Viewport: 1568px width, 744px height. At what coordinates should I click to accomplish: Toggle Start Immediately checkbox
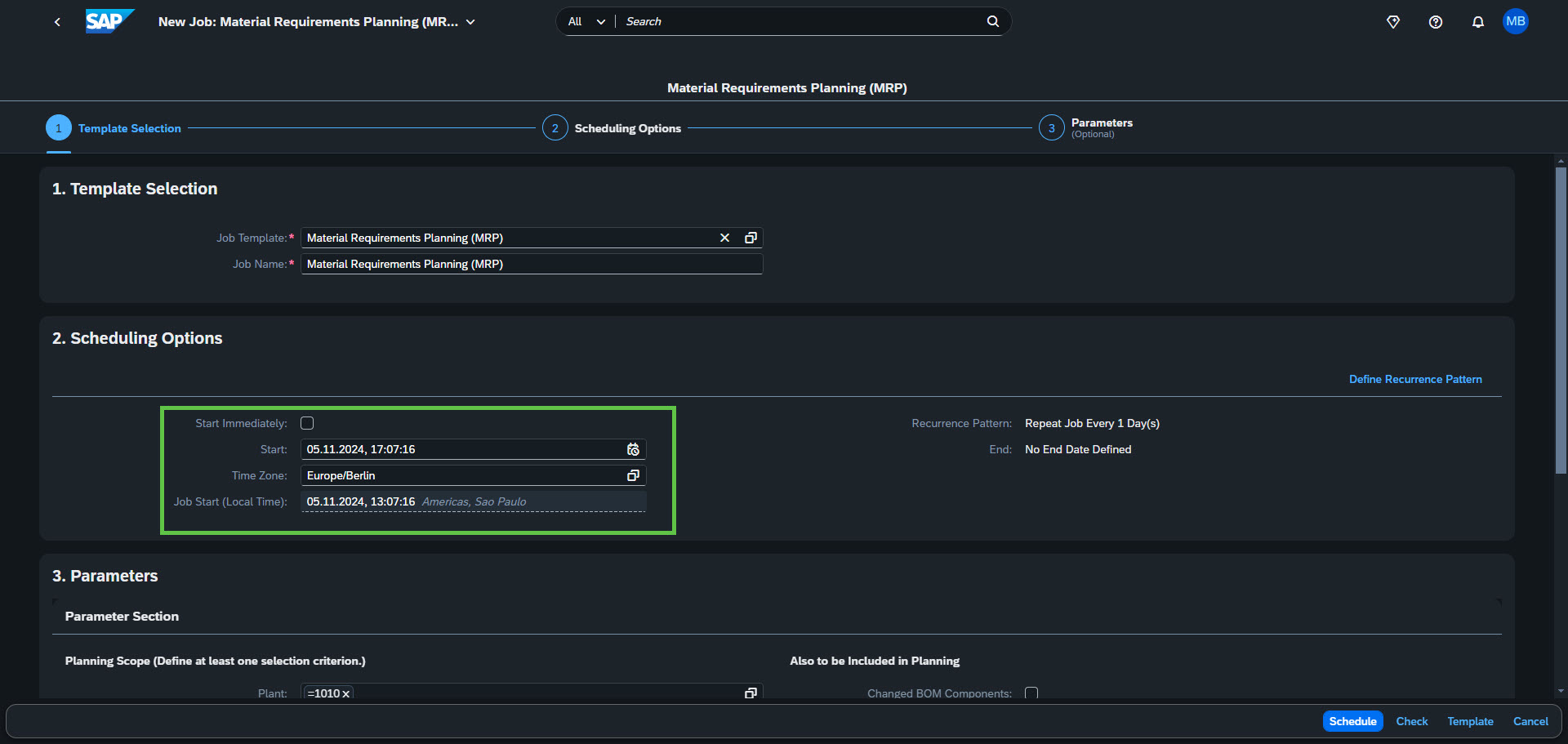click(x=307, y=423)
